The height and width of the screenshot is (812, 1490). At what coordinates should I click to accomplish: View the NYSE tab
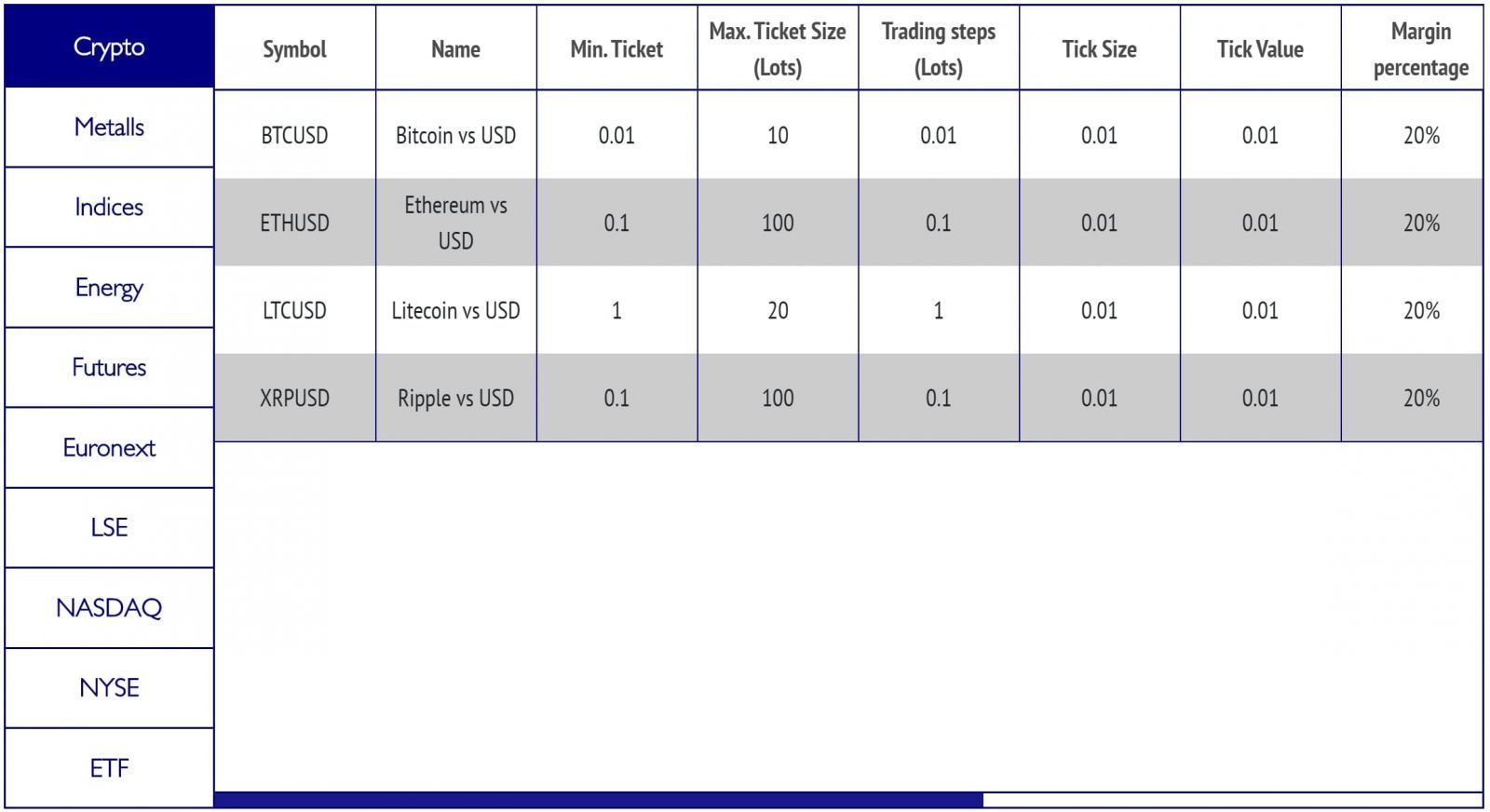[x=109, y=687]
